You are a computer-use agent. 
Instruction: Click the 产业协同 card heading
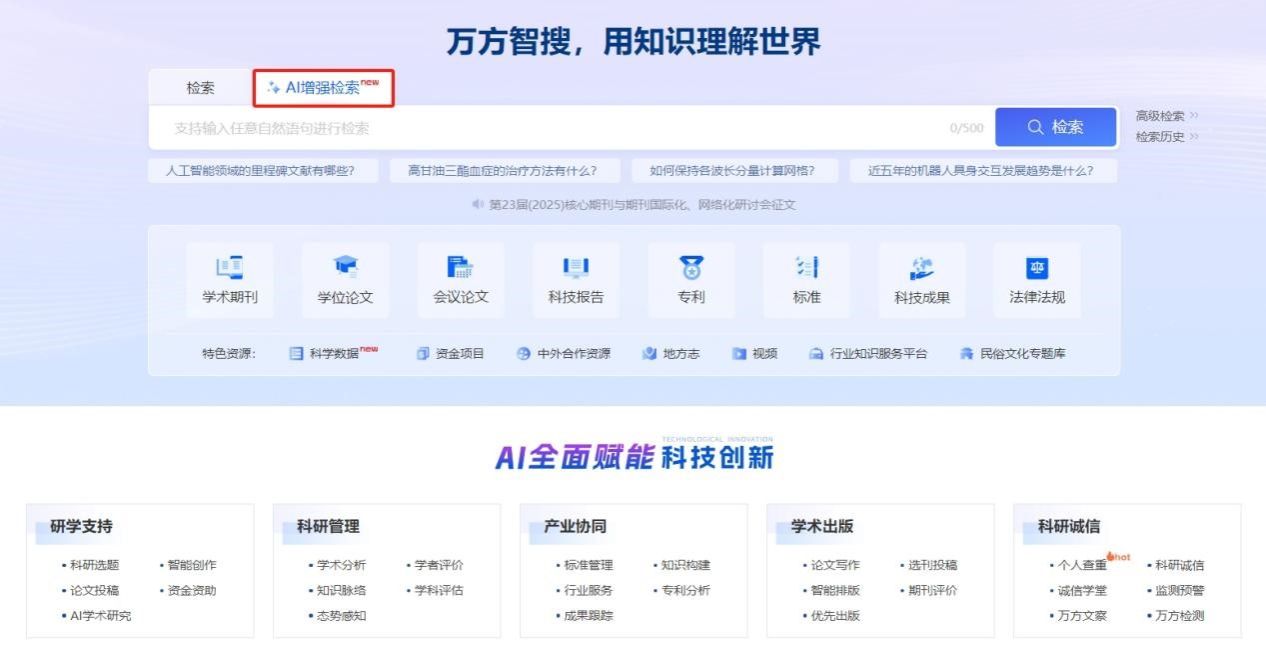[x=575, y=526]
